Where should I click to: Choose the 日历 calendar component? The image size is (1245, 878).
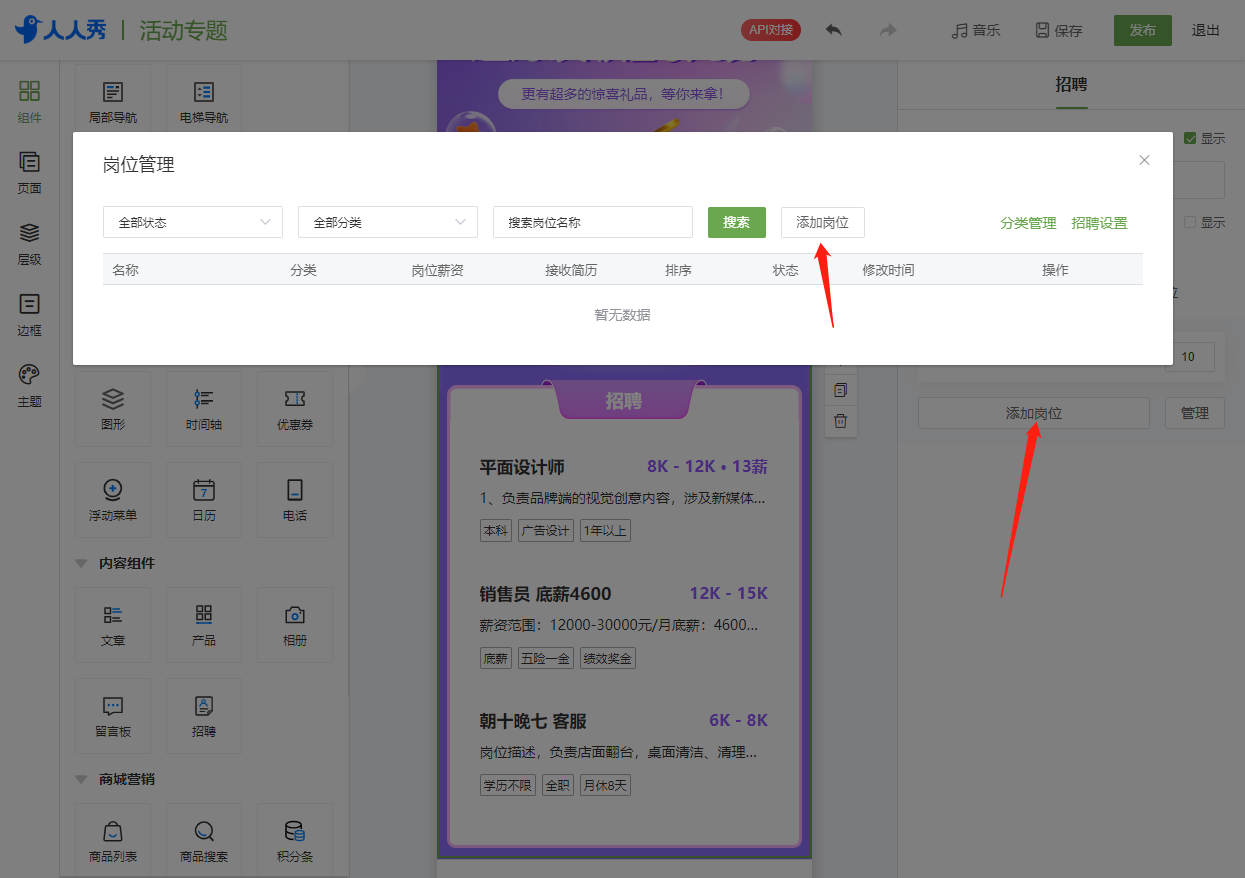pos(203,500)
